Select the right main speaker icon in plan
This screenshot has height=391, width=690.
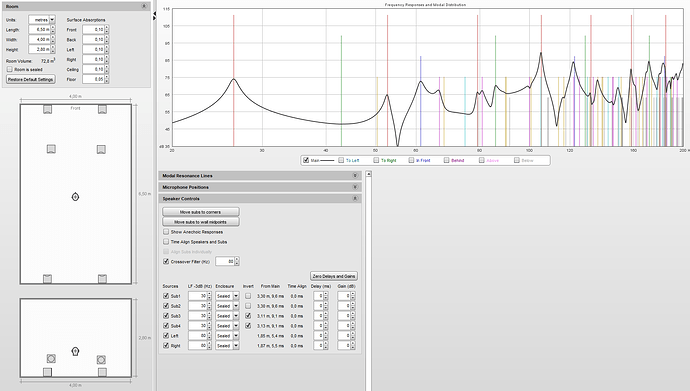(x=101, y=150)
